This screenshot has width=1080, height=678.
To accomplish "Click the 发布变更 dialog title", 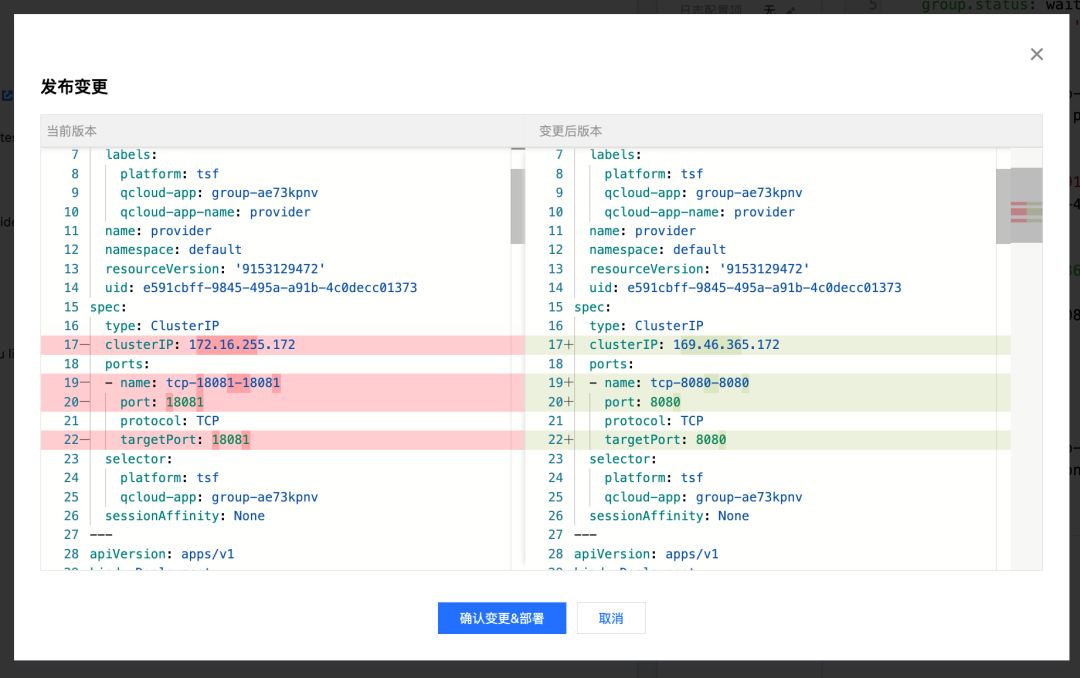I will pyautogui.click(x=74, y=87).
